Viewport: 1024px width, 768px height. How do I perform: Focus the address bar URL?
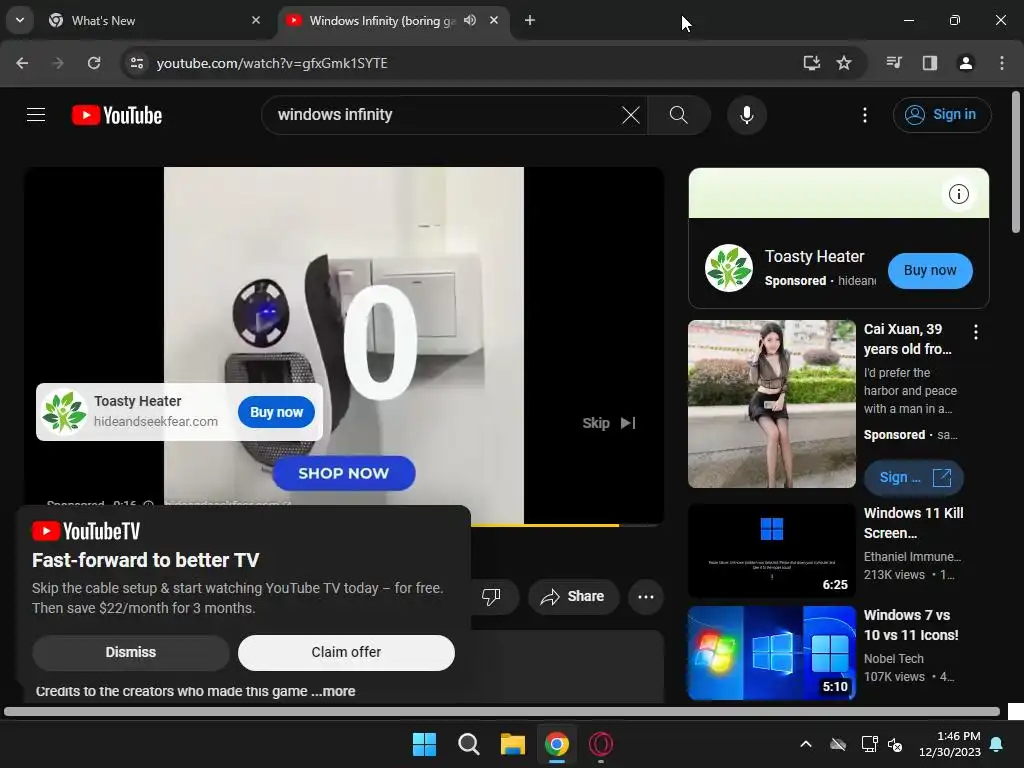point(272,63)
